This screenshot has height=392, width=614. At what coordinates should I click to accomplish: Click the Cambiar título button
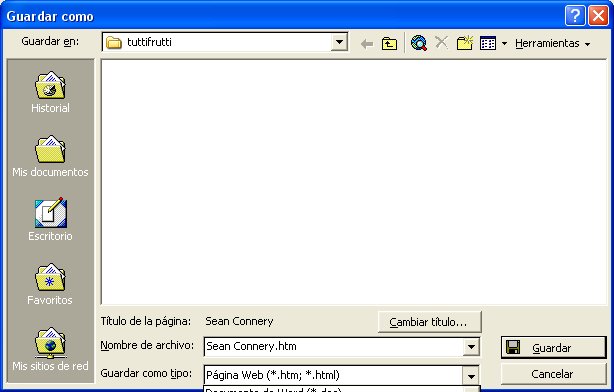pos(430,322)
